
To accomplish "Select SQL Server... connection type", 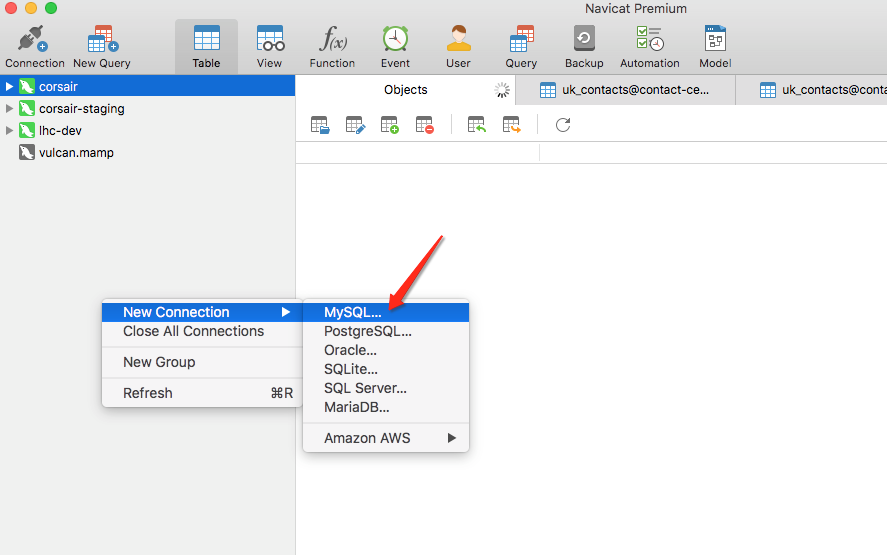I will point(386,388).
